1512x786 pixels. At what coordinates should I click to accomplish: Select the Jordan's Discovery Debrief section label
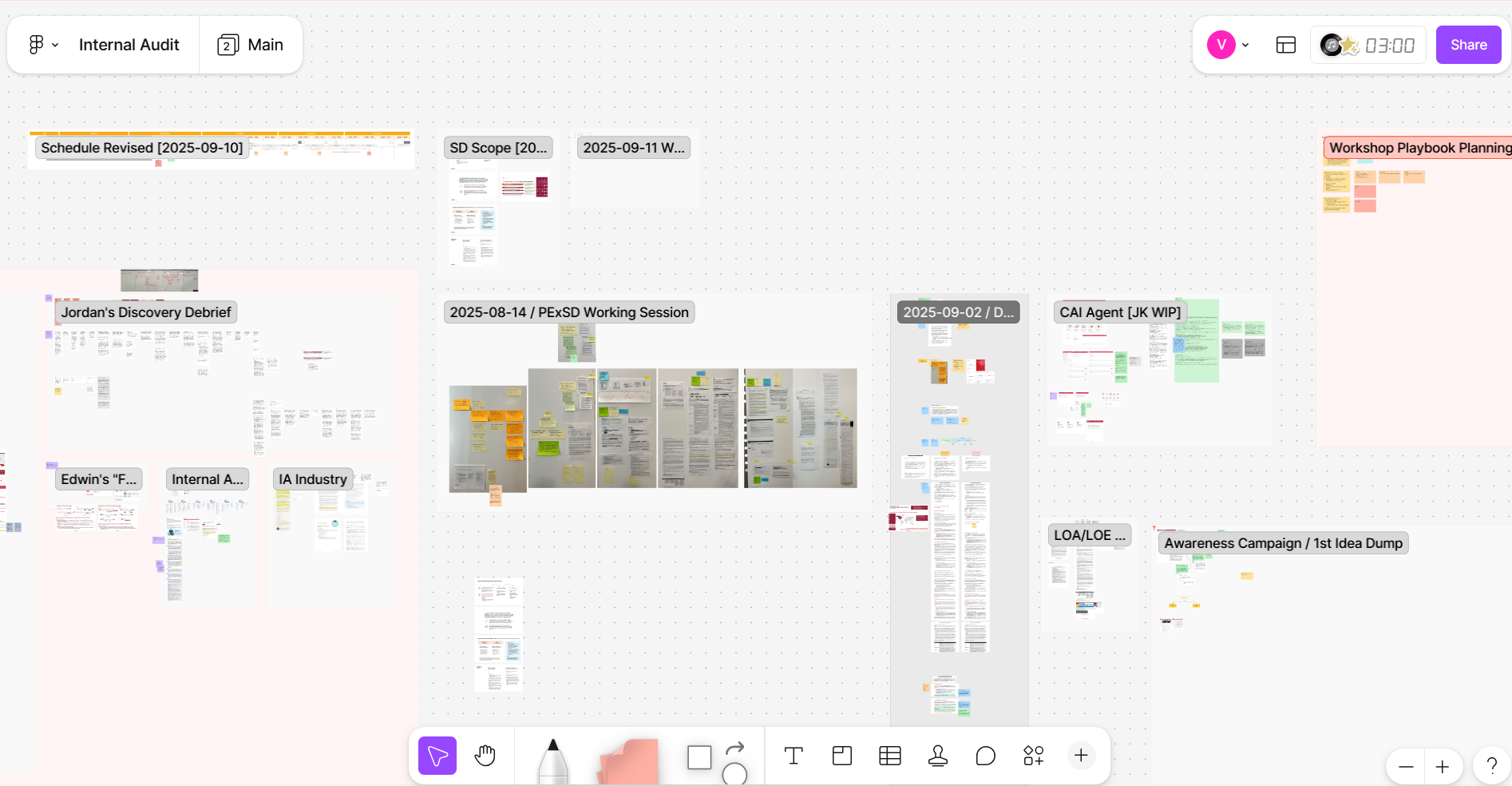tap(146, 312)
